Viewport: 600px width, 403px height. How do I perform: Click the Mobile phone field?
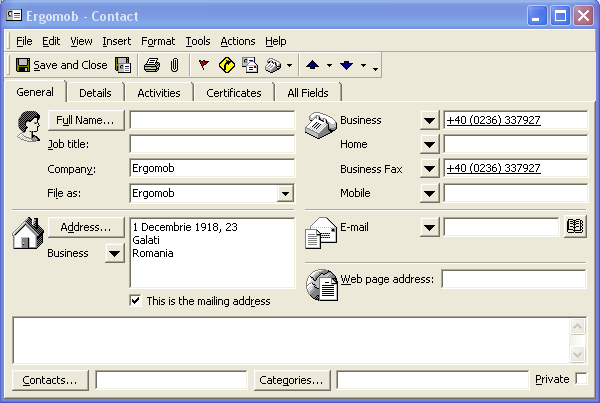click(515, 193)
